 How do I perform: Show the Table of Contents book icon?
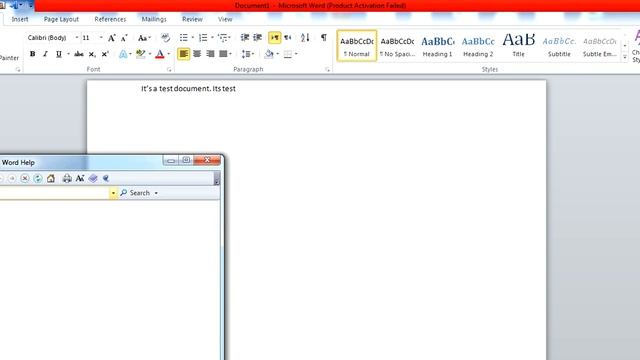pos(93,178)
